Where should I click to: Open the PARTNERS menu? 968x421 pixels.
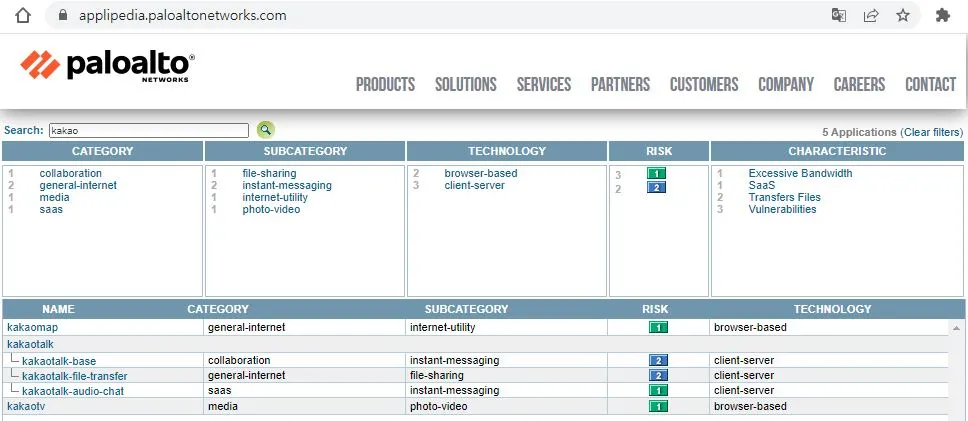620,84
